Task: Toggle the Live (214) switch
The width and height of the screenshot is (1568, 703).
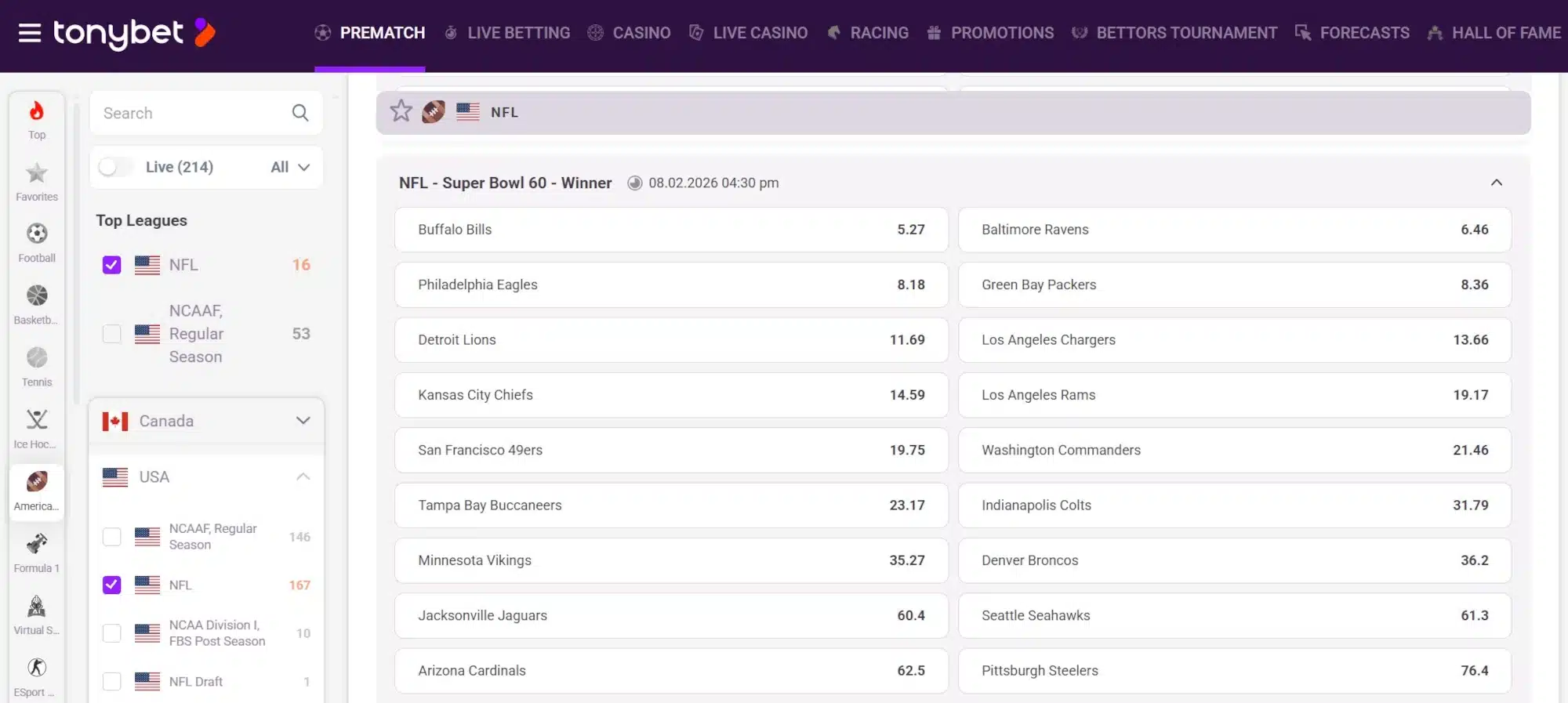Action: point(115,167)
